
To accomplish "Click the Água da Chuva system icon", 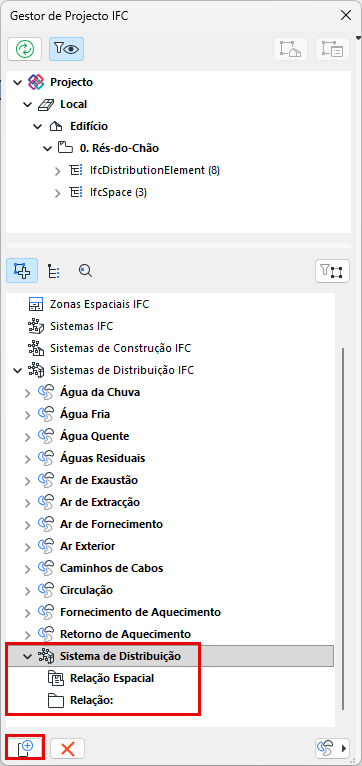I will click(x=45, y=392).
